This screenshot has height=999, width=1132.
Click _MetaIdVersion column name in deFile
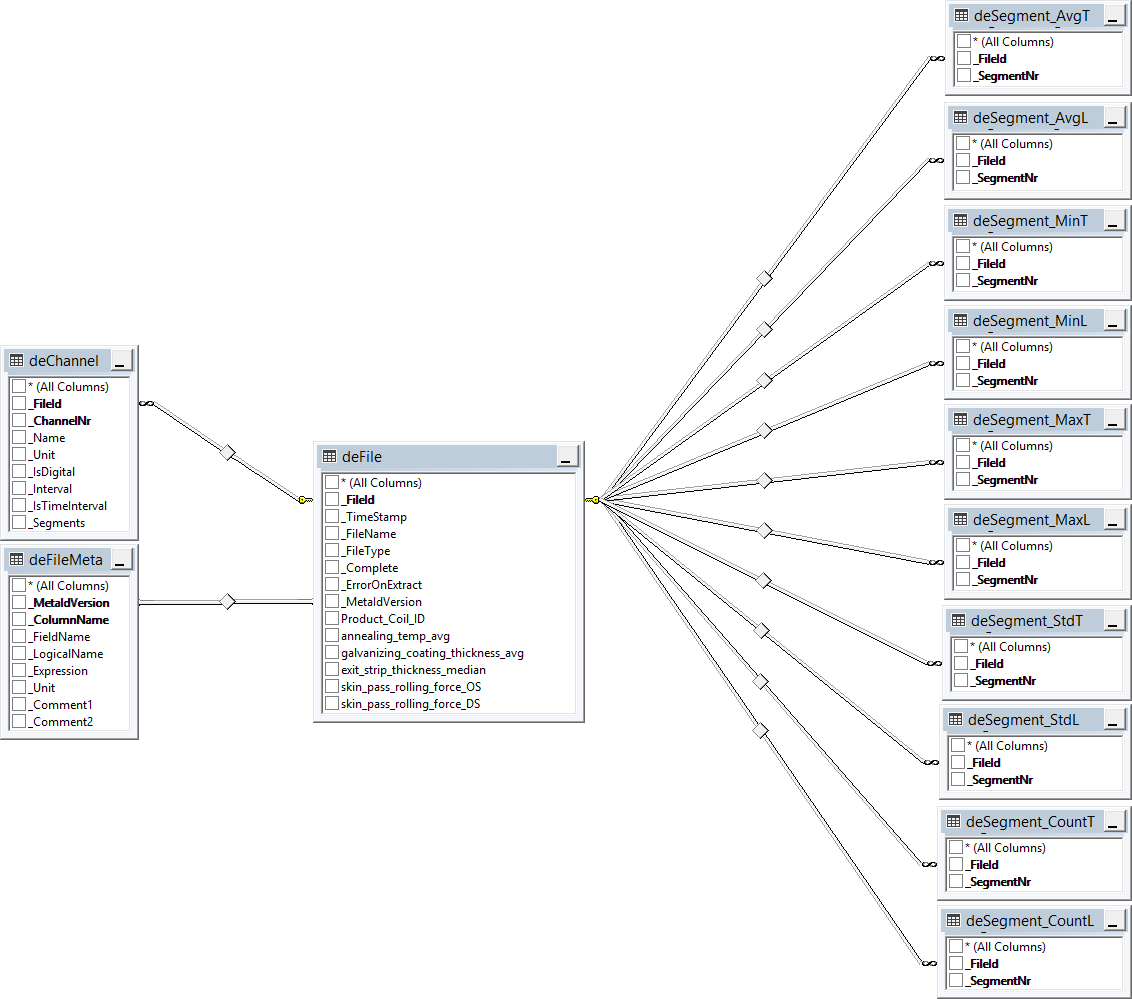tap(381, 601)
